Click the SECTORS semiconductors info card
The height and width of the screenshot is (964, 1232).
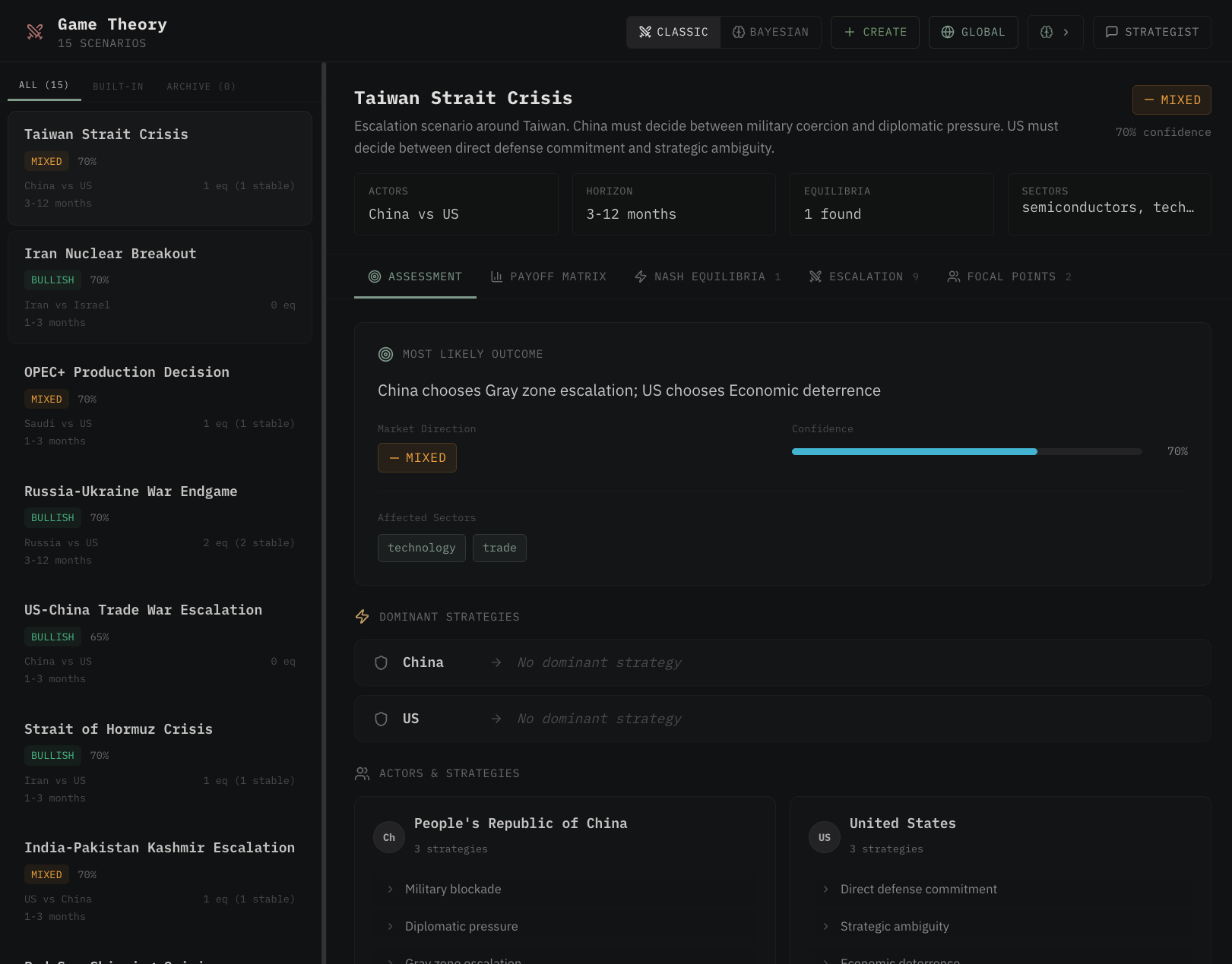[x=1109, y=204]
